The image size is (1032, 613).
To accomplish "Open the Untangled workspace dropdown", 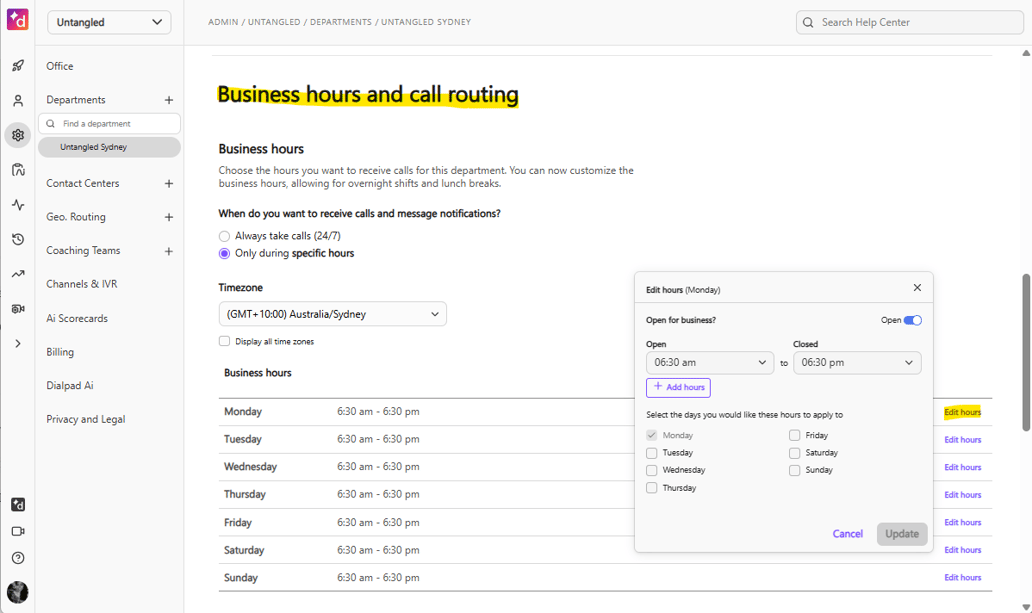I will pyautogui.click(x=108, y=21).
